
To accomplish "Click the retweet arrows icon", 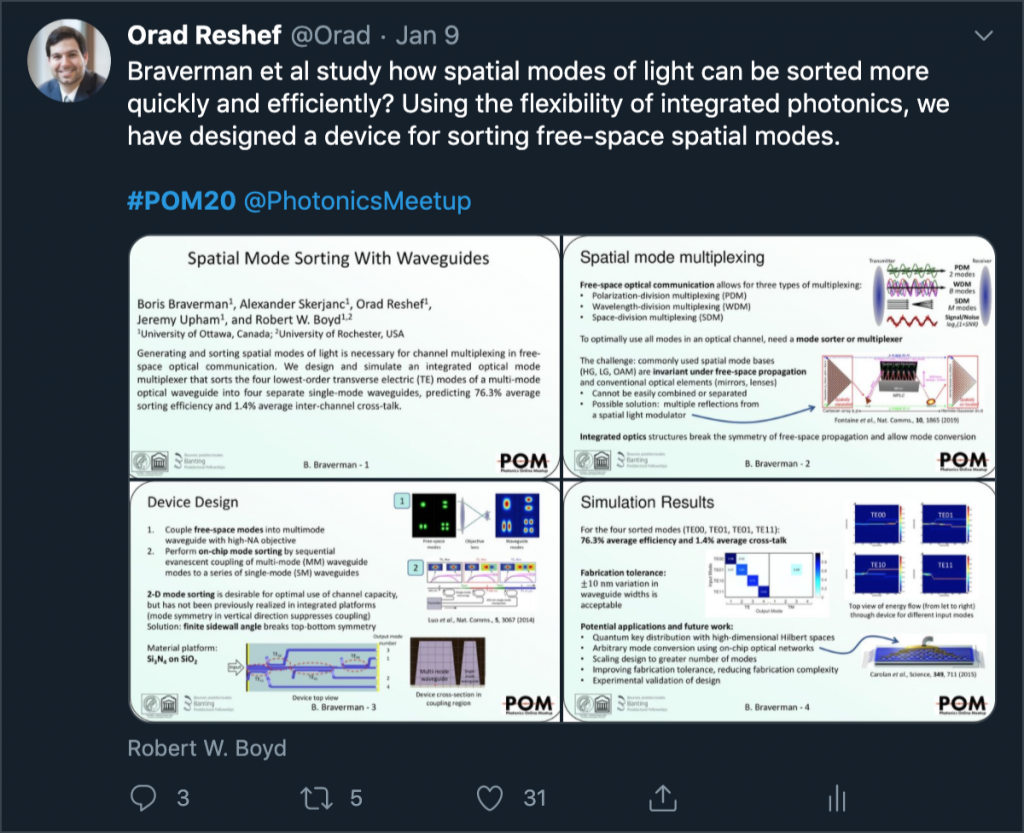I will click(317, 798).
